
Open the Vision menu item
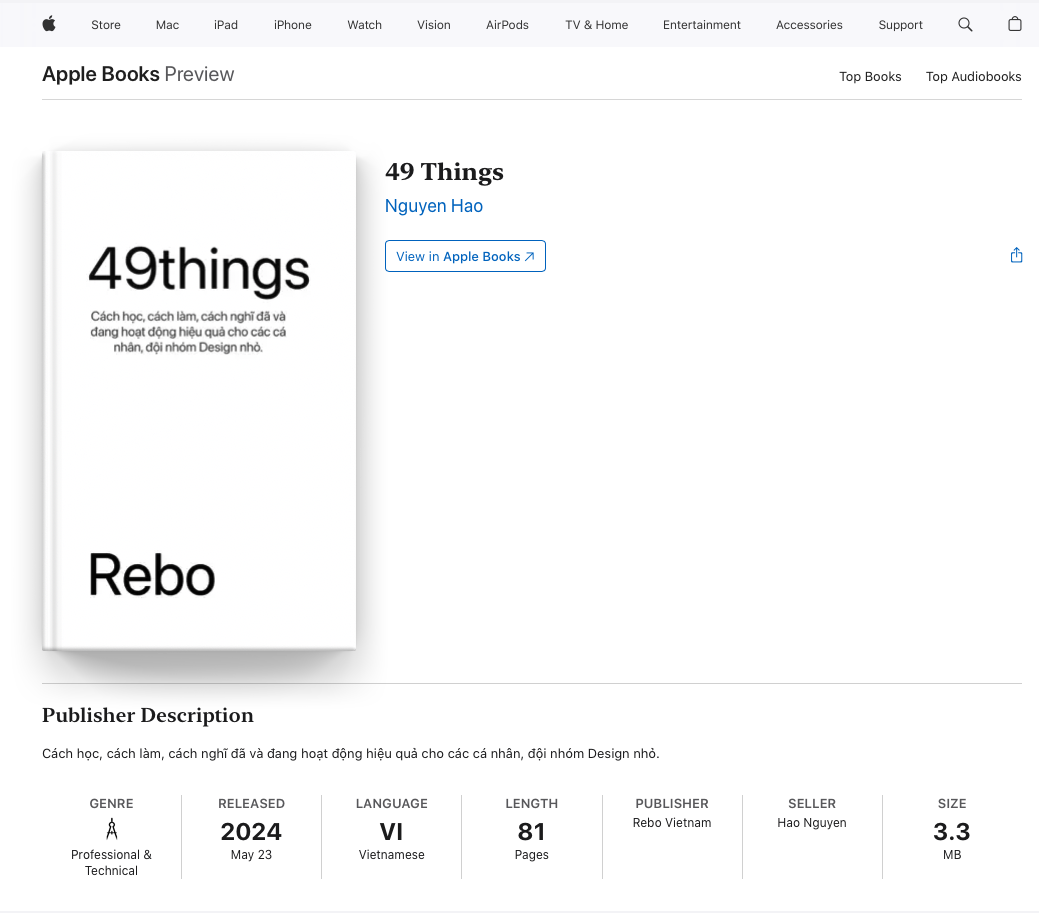click(x=433, y=25)
